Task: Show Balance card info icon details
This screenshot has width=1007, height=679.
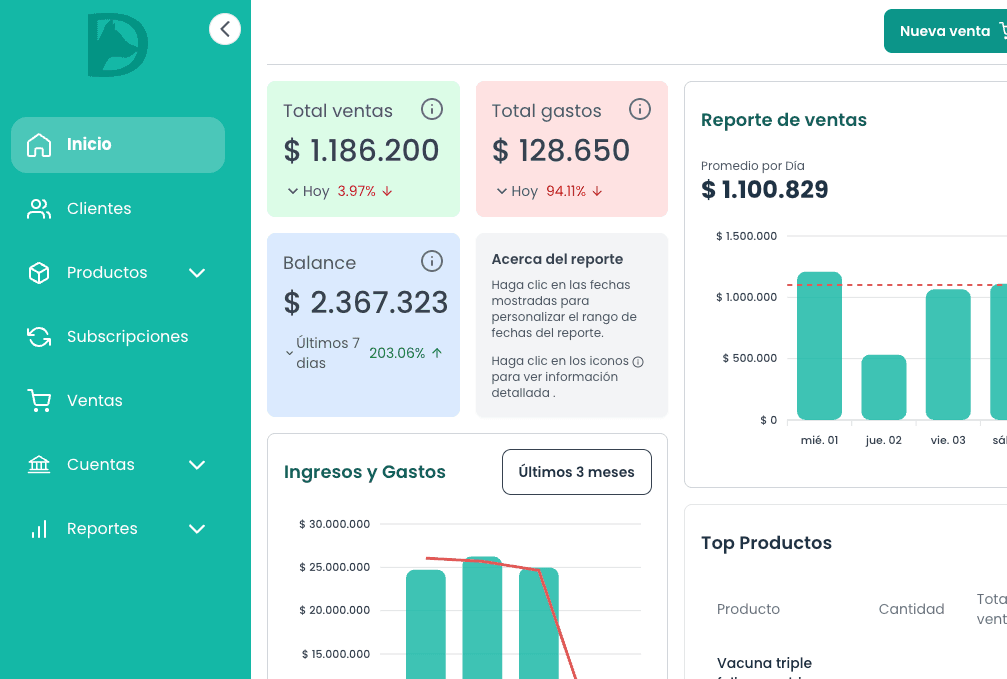Action: pyautogui.click(x=431, y=261)
